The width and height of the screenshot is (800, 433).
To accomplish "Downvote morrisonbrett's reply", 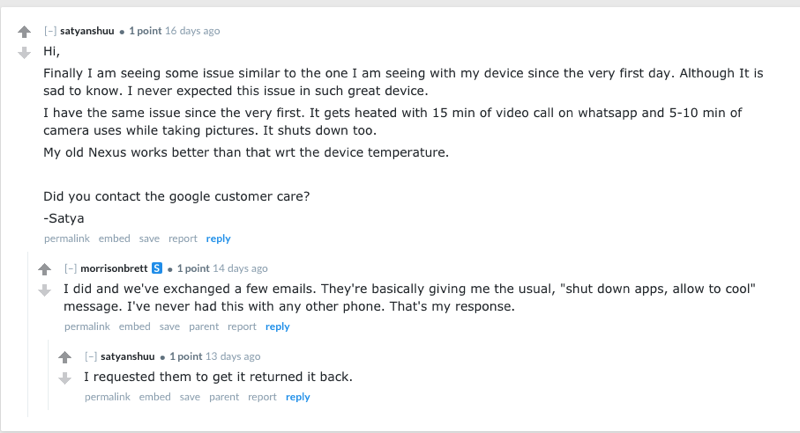I will (44, 290).
